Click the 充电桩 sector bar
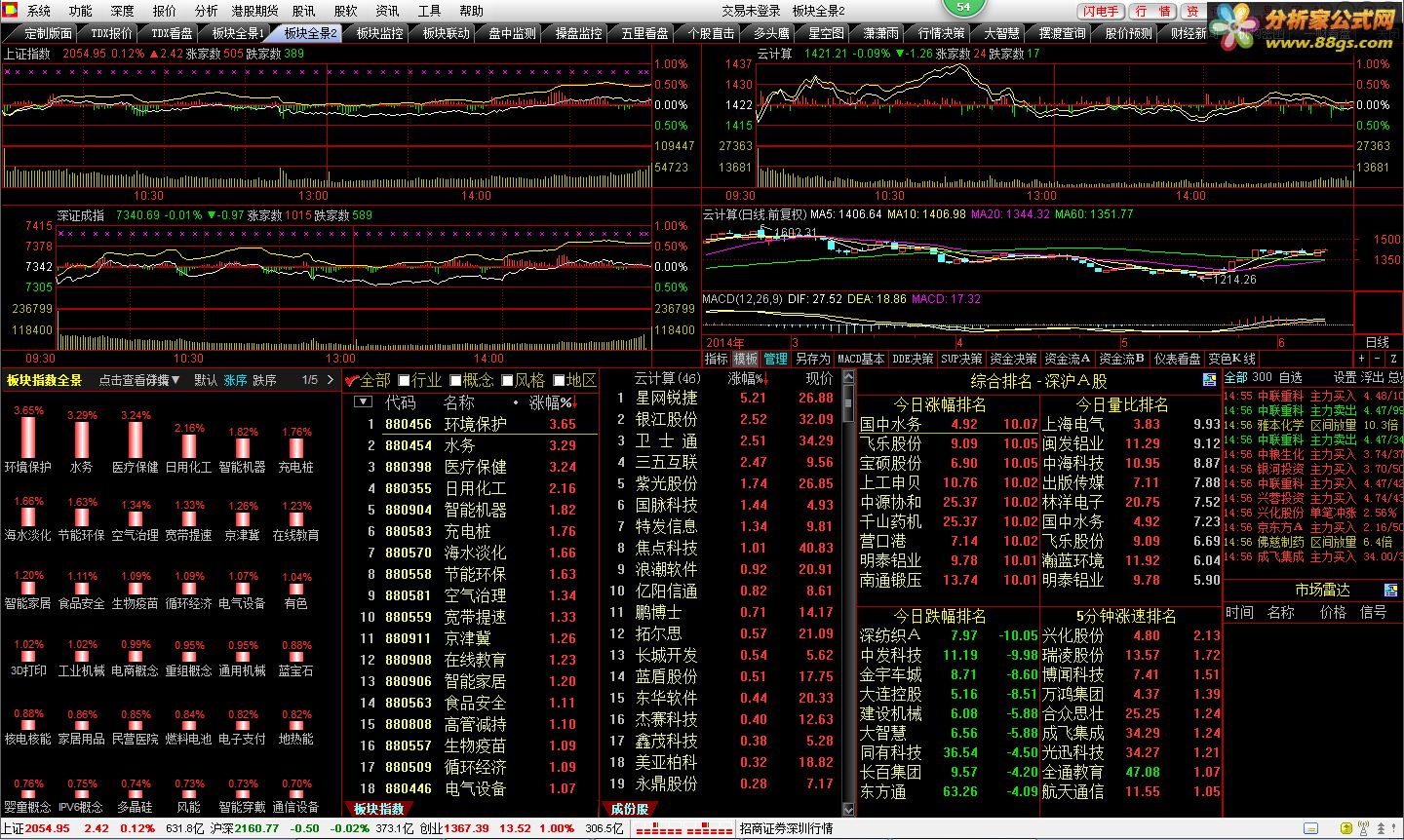Screen dimensions: 1404x840 296,448
